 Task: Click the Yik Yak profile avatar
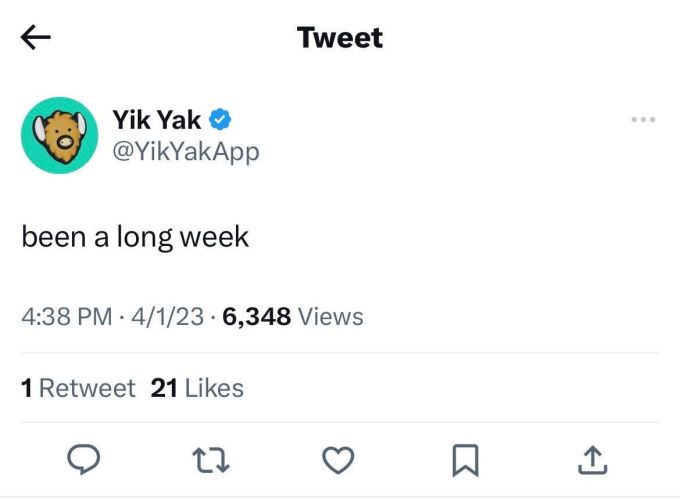(x=59, y=135)
